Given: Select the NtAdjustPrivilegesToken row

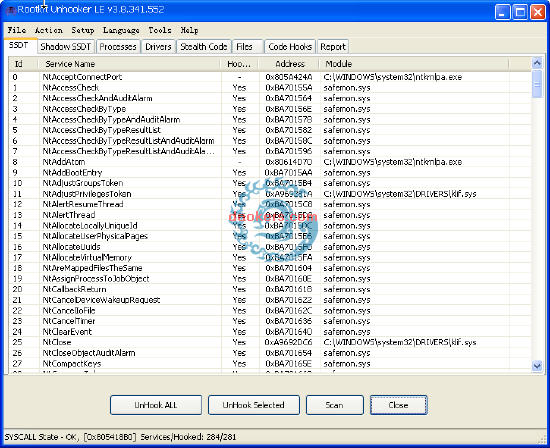Looking at the screenshot, I should (270, 194).
